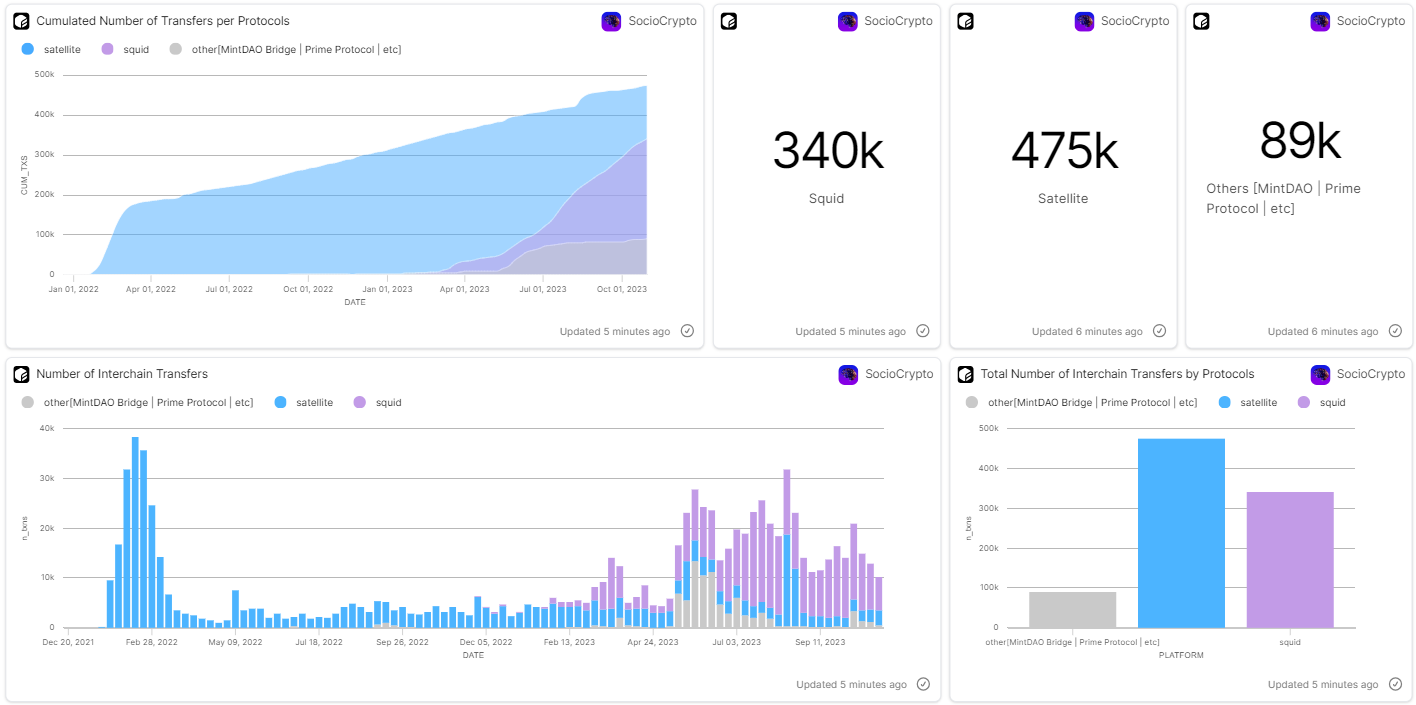Viewport: 1416px width, 705px height.
Task: Click 'Updated 6 minutes ago' on the Others 89k card
Action: click(1323, 331)
